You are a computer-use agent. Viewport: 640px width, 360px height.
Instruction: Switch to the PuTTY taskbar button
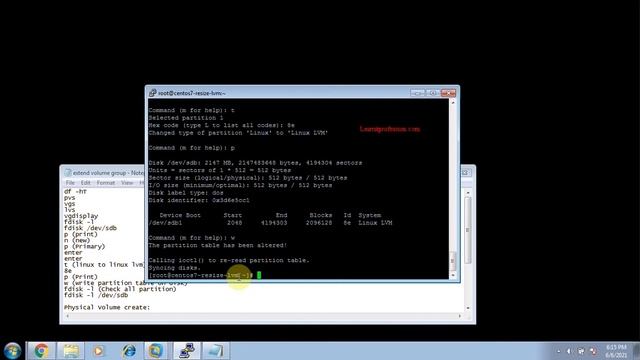click(187, 351)
